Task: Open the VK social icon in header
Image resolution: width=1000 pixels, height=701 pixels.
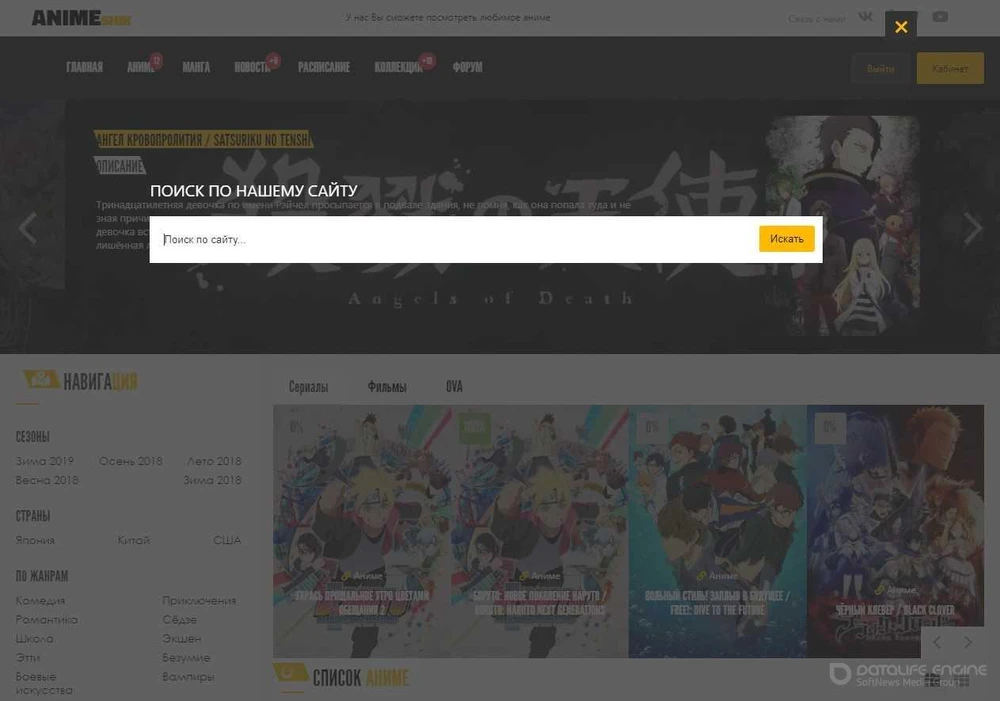Action: tap(865, 17)
